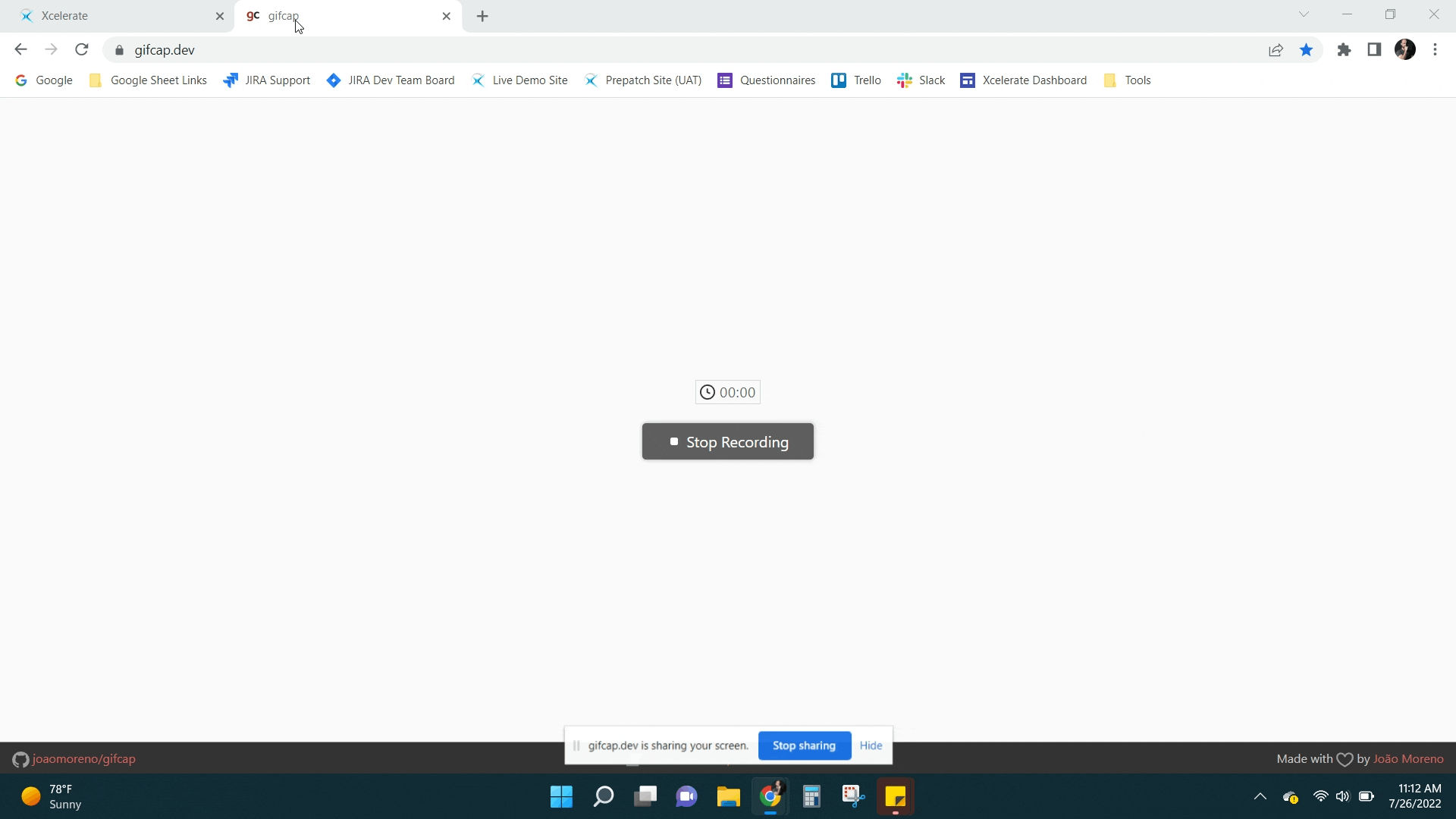Screen dimensions: 1456x819
Task: Click the bookmark star icon
Action: (x=1306, y=50)
